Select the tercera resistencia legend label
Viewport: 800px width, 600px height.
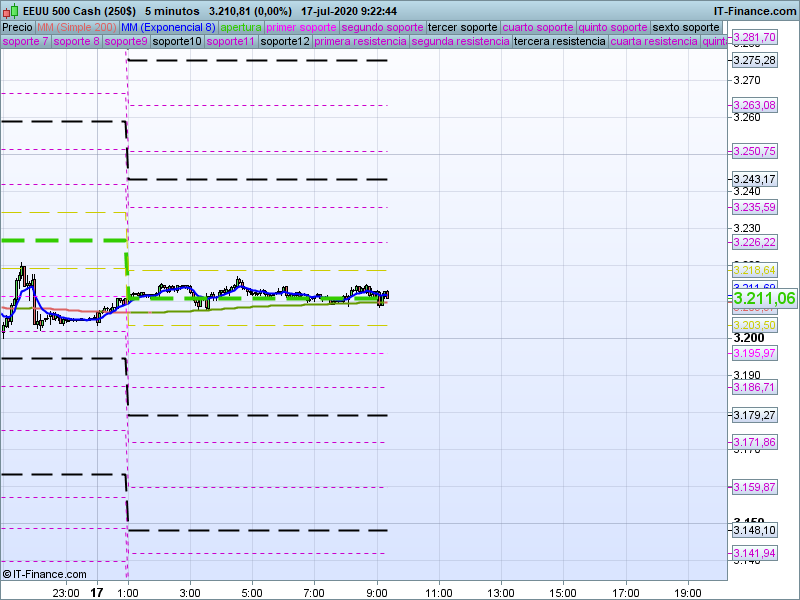(x=559, y=42)
